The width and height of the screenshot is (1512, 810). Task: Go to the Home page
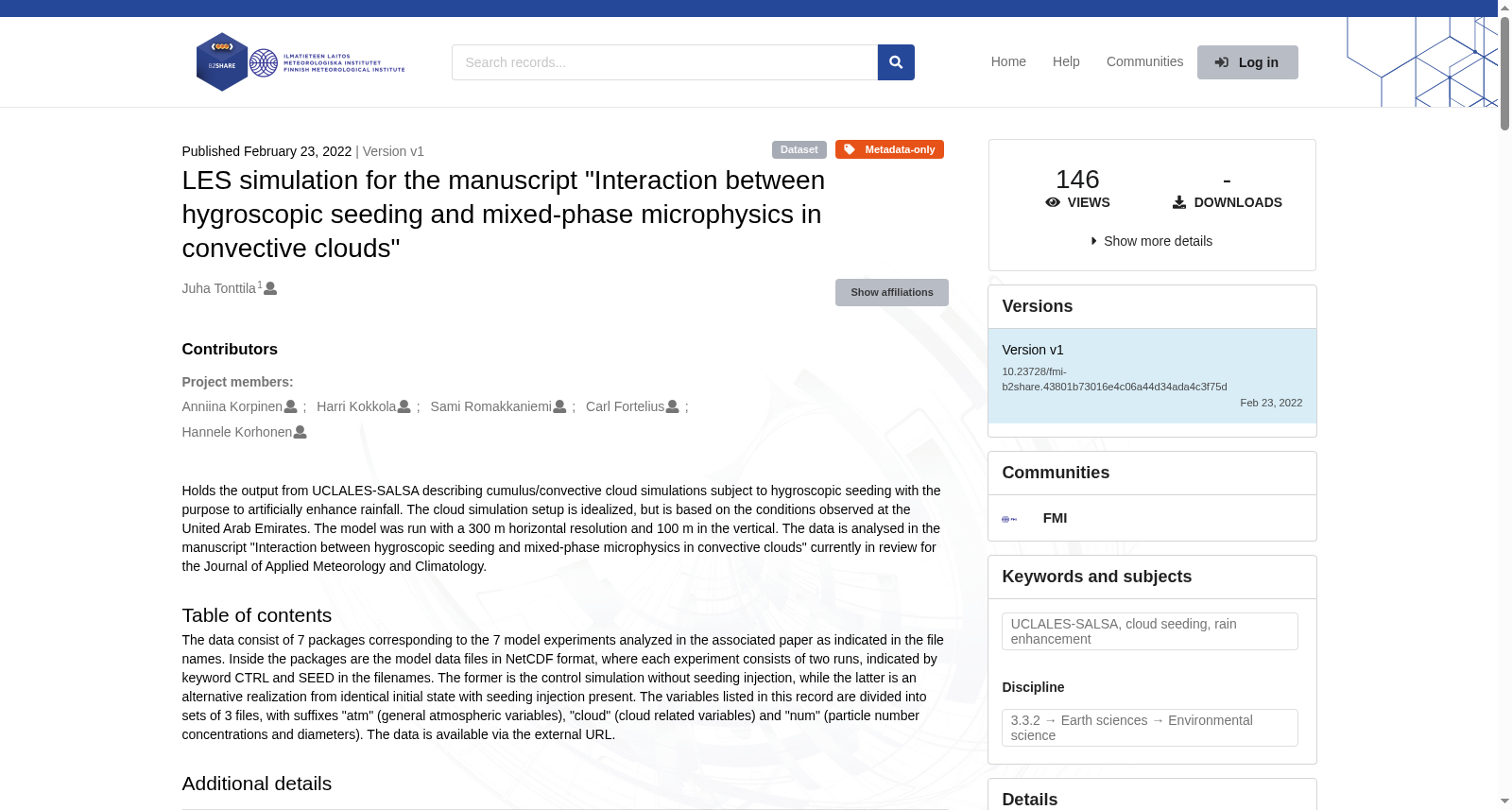pyautogui.click(x=1008, y=61)
